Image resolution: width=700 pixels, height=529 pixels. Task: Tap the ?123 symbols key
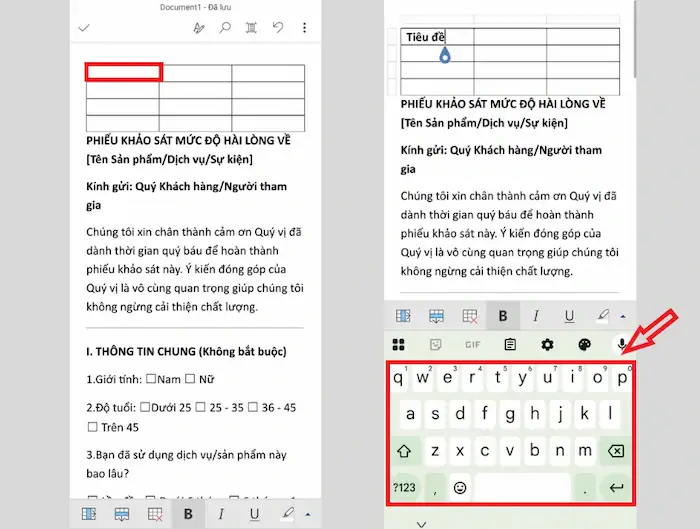[404, 487]
